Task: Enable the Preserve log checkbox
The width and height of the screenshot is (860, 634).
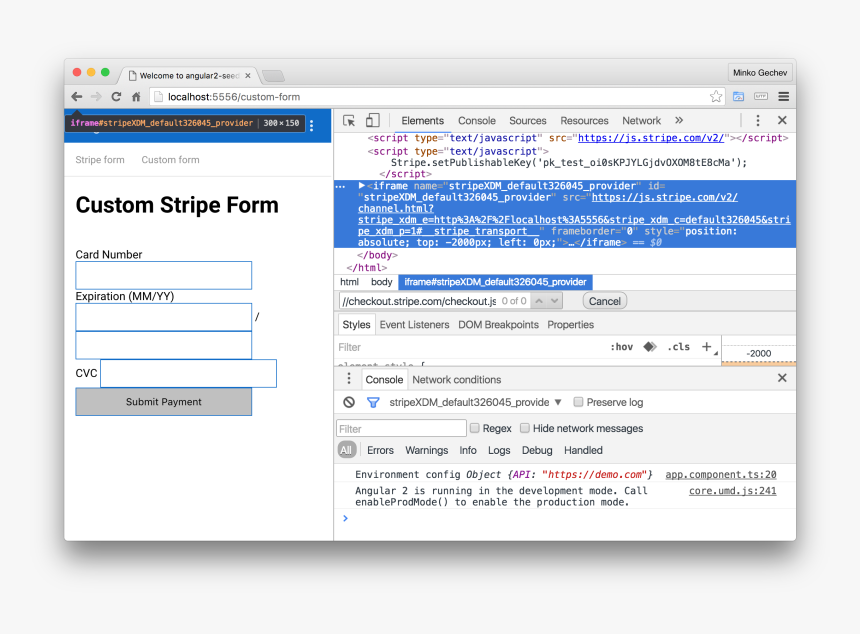Action: (x=578, y=401)
